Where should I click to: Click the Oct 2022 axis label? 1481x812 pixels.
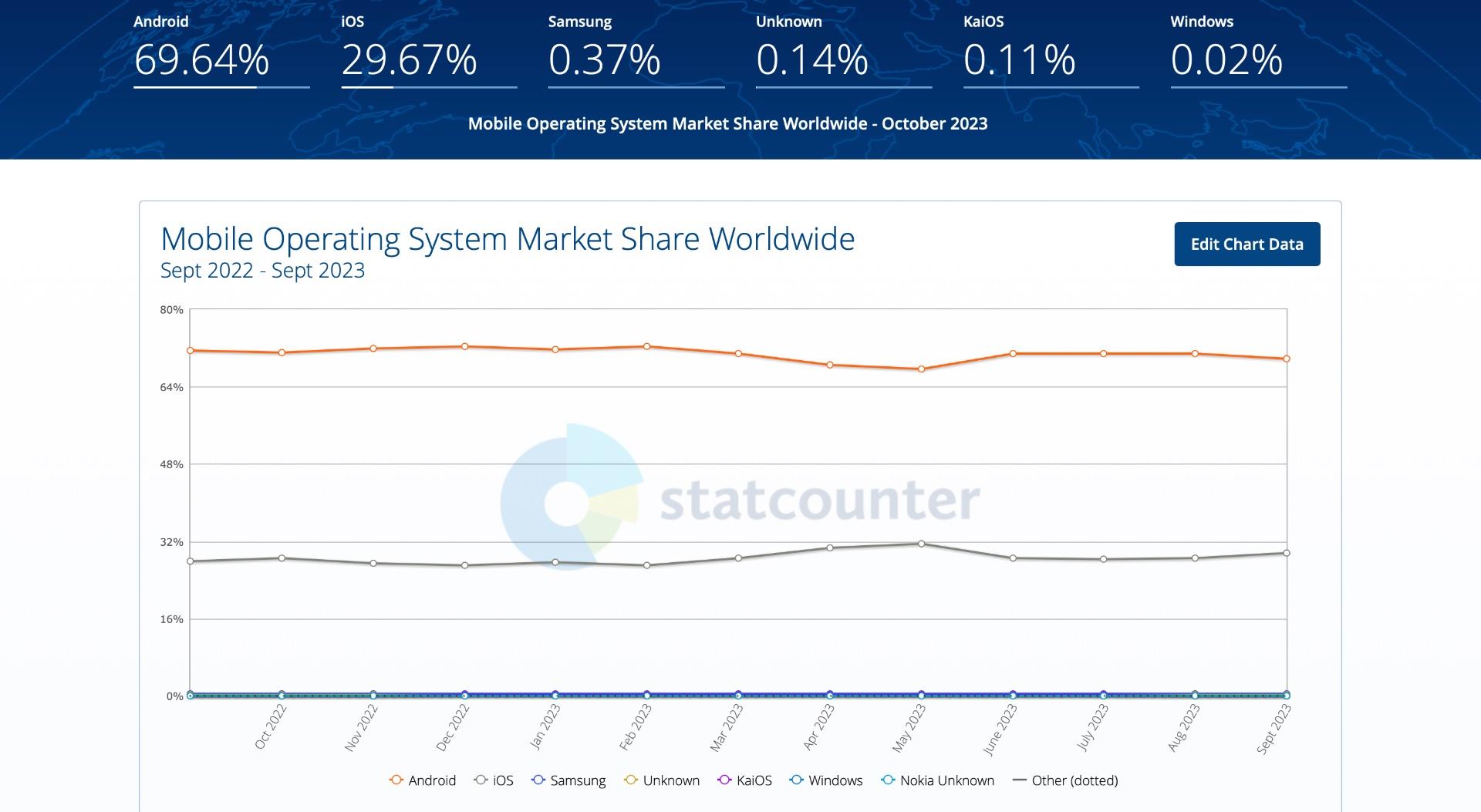click(x=271, y=727)
